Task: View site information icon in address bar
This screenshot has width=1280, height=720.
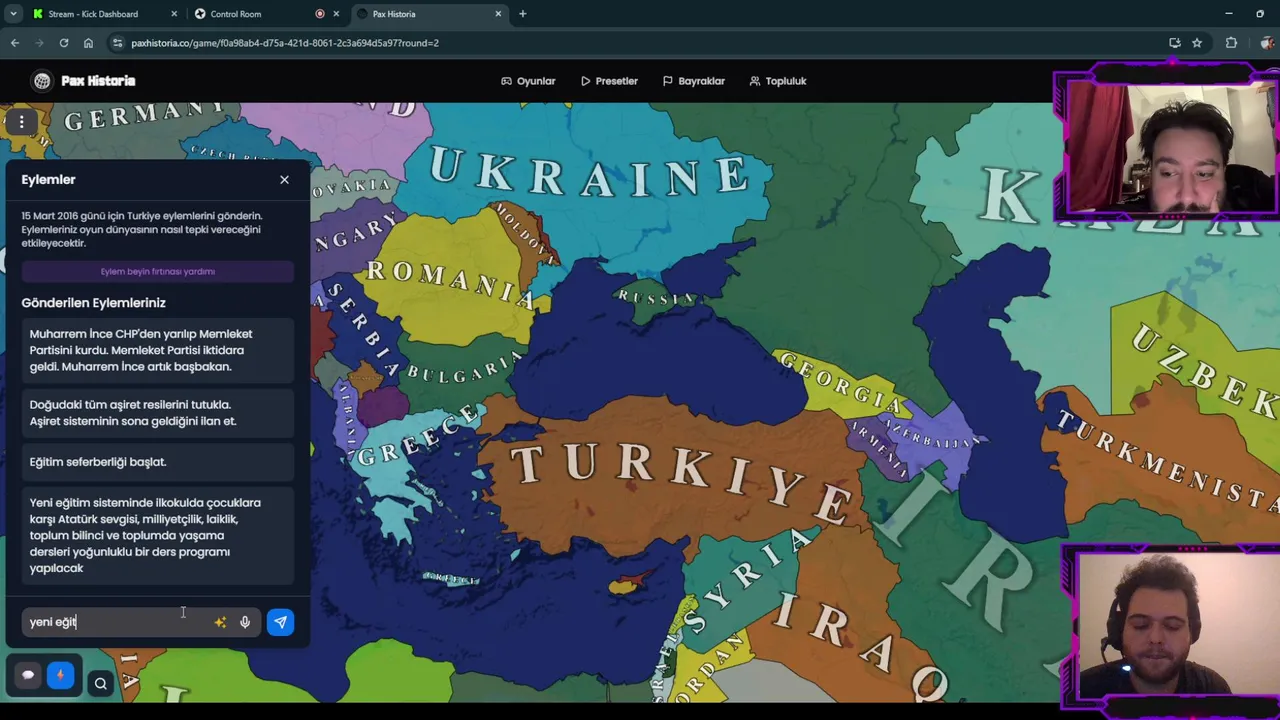Action: (118, 43)
